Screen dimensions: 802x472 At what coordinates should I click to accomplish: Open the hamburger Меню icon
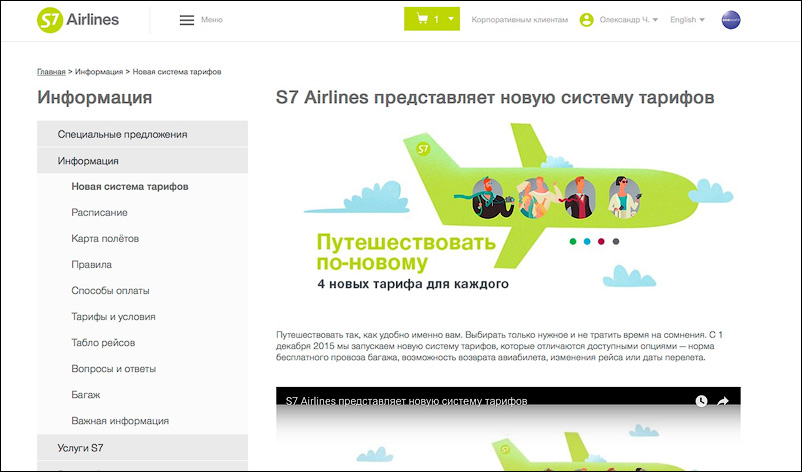pos(187,20)
